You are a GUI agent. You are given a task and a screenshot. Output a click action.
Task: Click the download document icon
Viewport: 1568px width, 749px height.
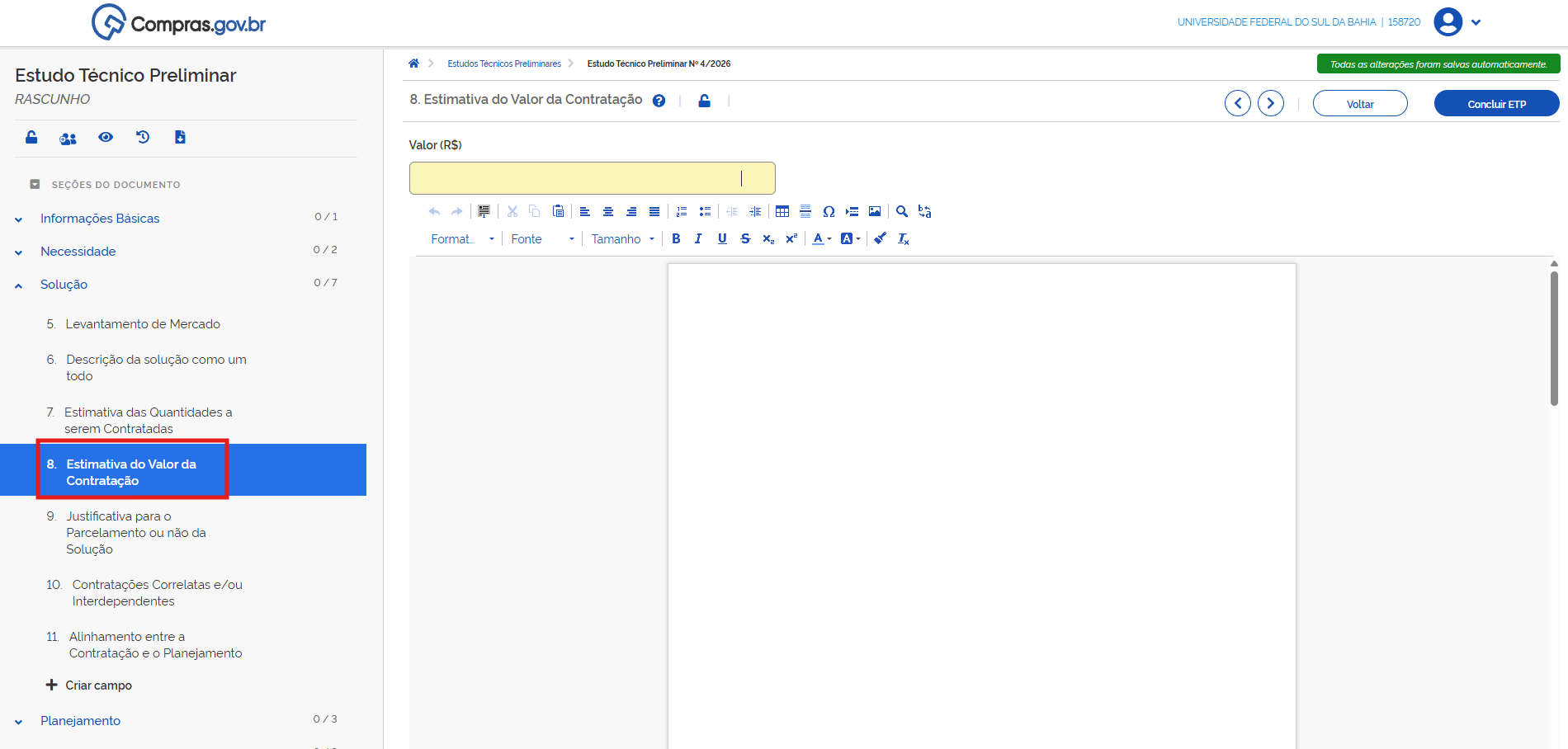pyautogui.click(x=180, y=137)
